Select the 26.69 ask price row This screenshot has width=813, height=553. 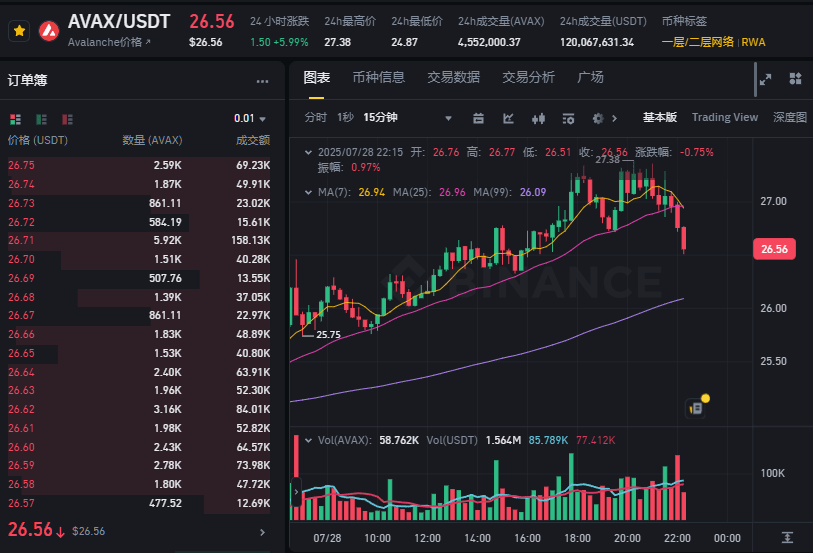(139, 278)
